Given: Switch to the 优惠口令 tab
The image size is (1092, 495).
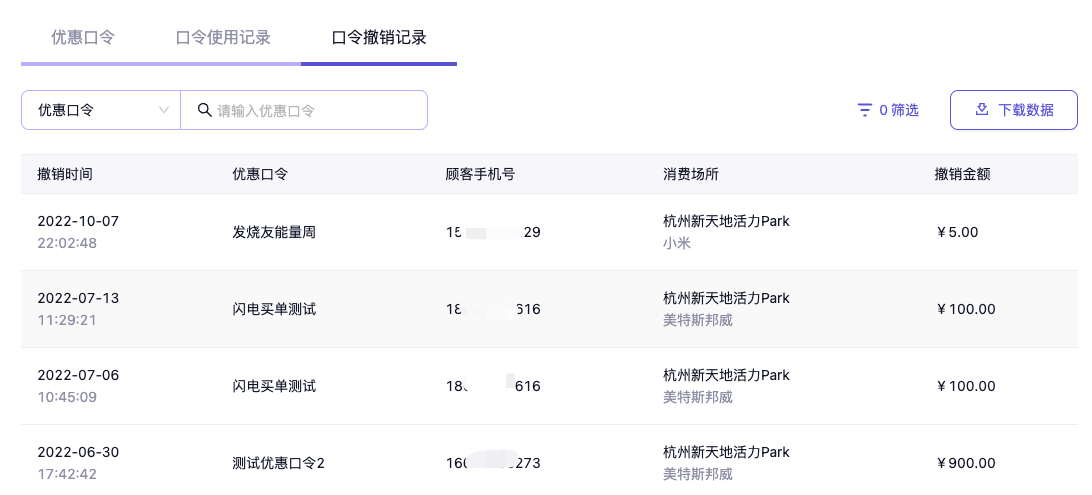Looking at the screenshot, I should (83, 38).
